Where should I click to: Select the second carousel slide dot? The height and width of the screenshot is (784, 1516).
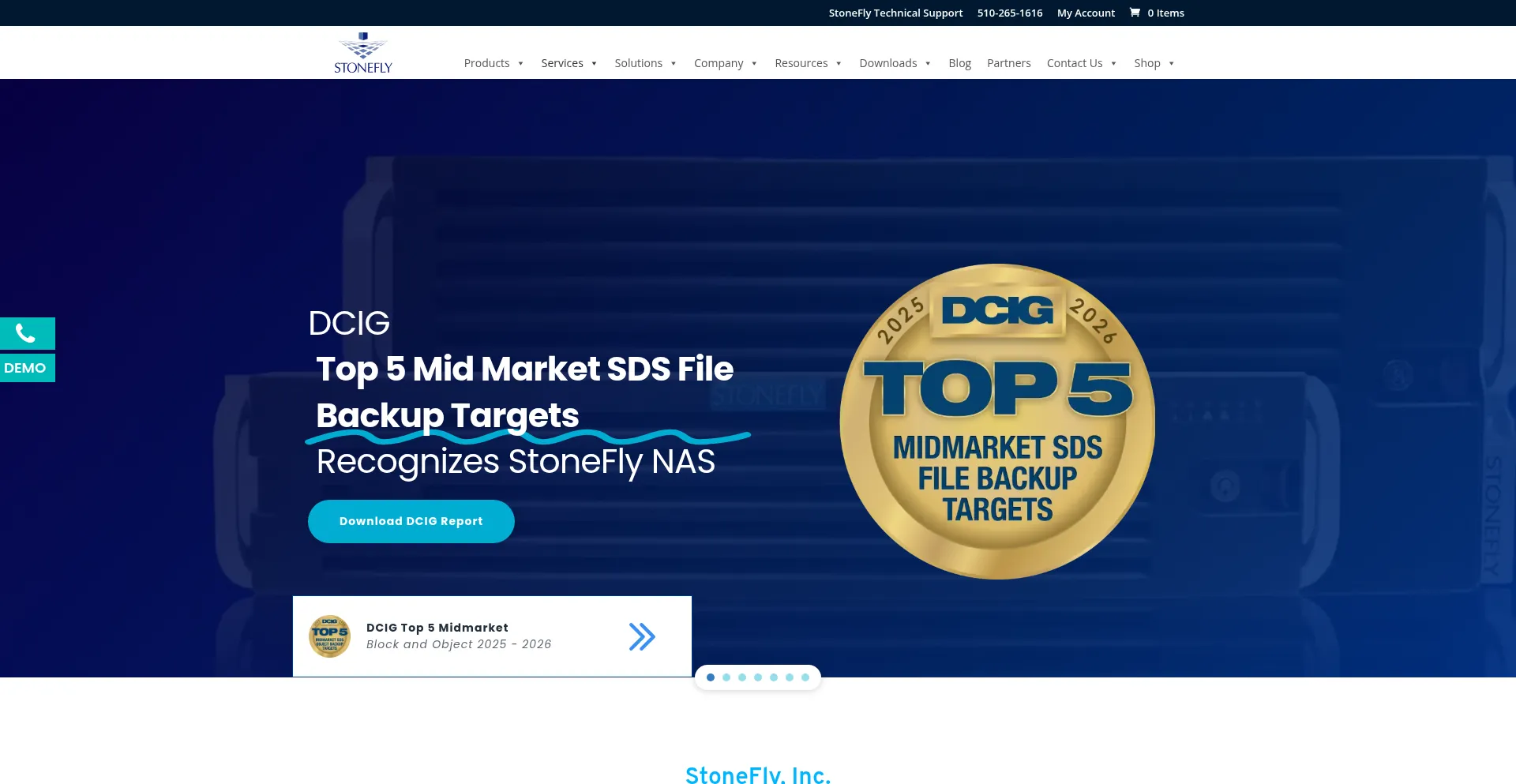tap(726, 677)
